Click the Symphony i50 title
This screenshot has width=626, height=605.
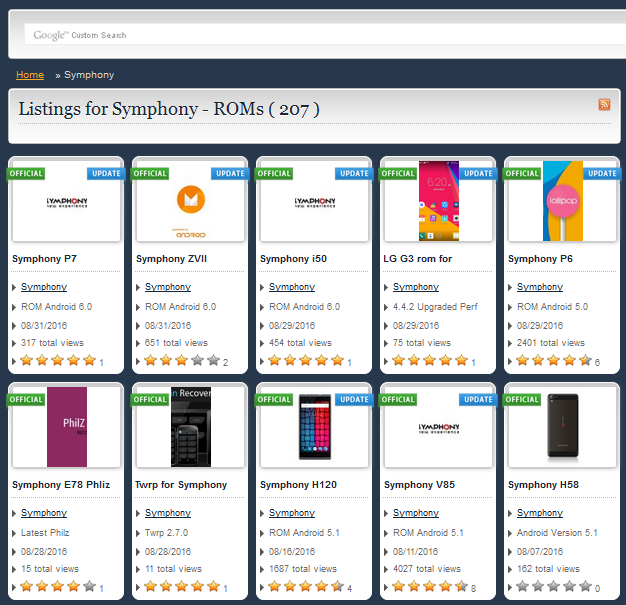pyautogui.click(x=293, y=259)
